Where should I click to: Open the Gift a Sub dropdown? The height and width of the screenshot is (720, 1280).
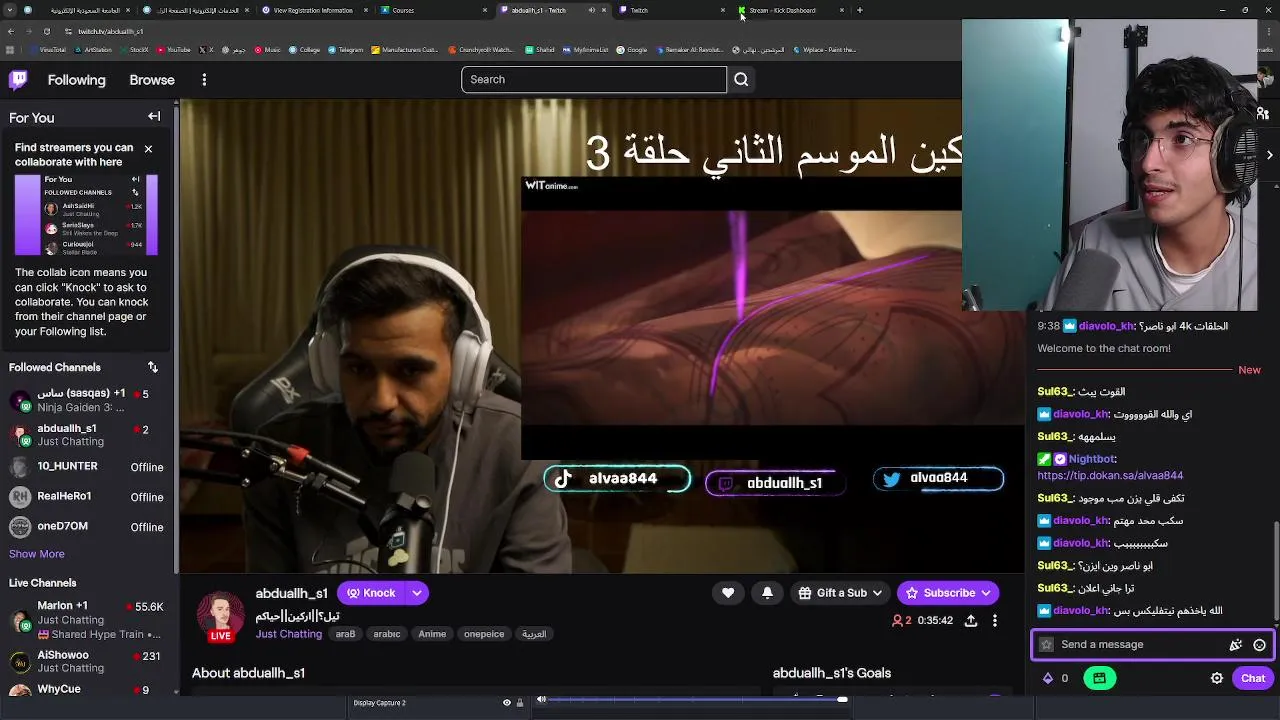pos(841,593)
